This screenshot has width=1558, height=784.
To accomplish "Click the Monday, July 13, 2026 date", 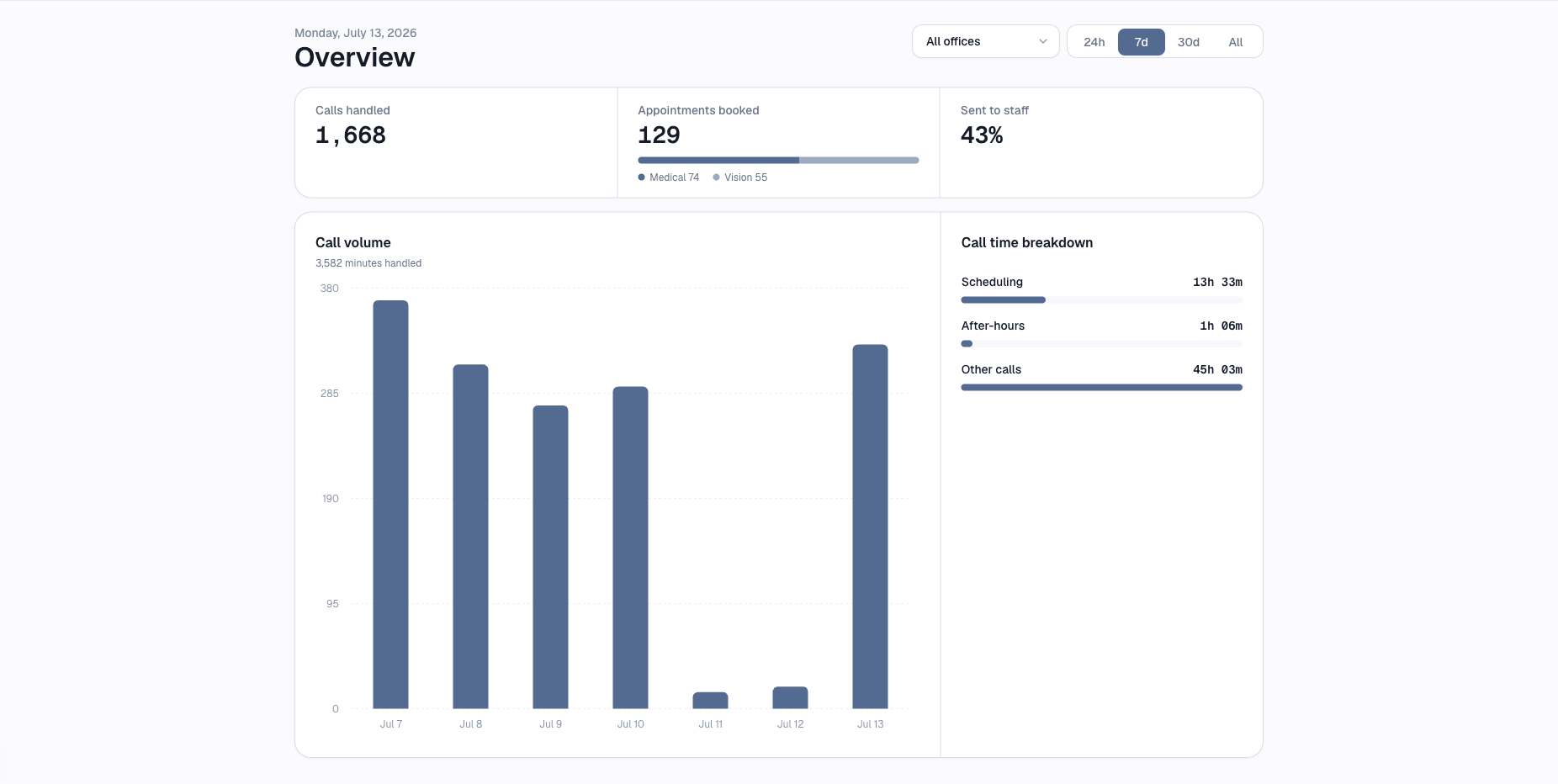I will 356,33.
